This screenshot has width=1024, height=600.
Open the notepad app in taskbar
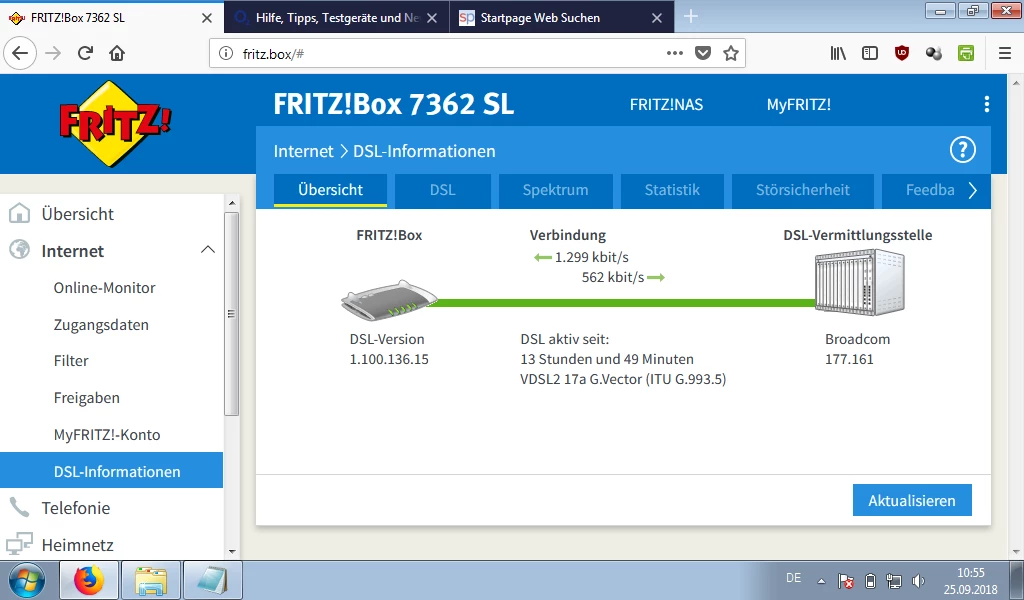(213, 580)
